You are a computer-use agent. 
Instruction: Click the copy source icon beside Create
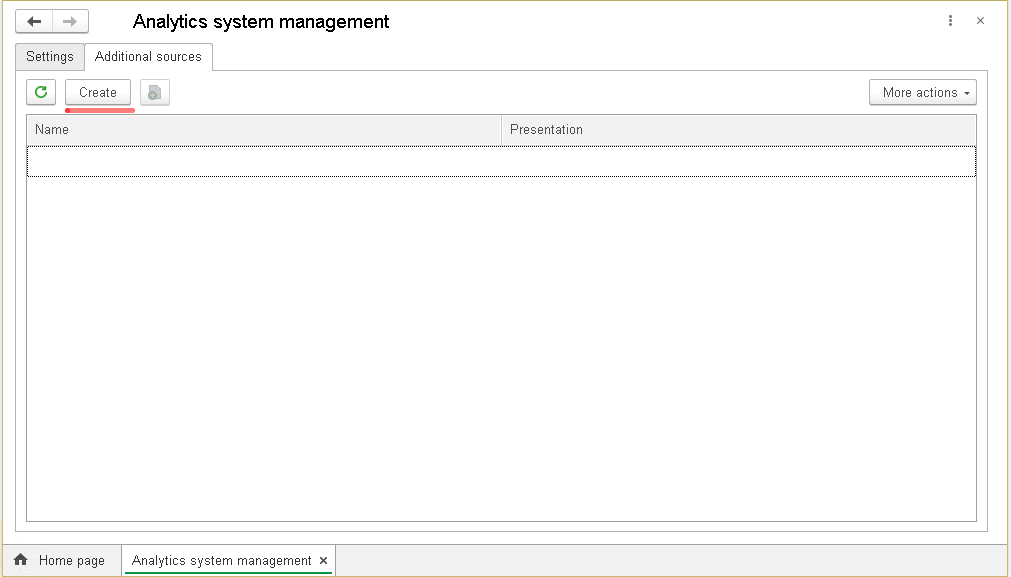click(154, 92)
